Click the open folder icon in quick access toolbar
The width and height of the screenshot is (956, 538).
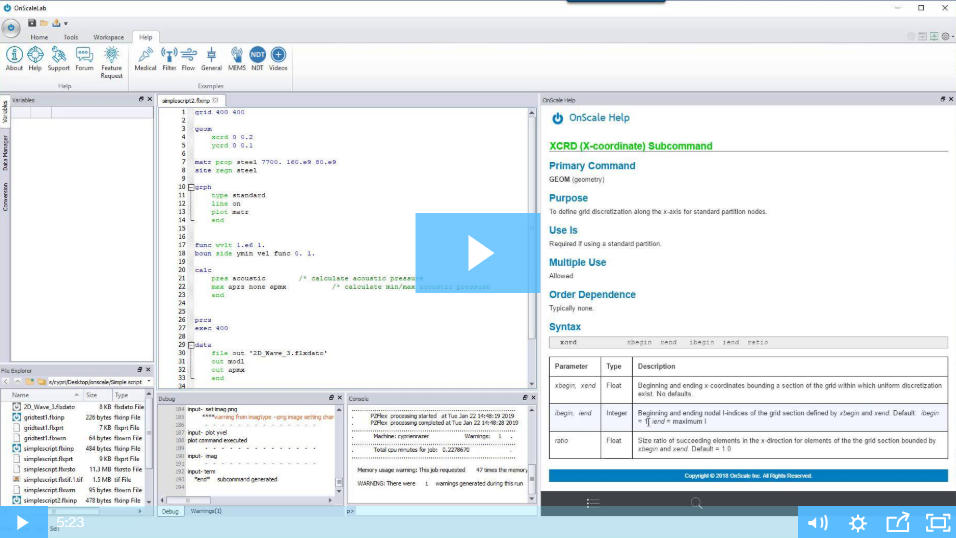tap(44, 23)
